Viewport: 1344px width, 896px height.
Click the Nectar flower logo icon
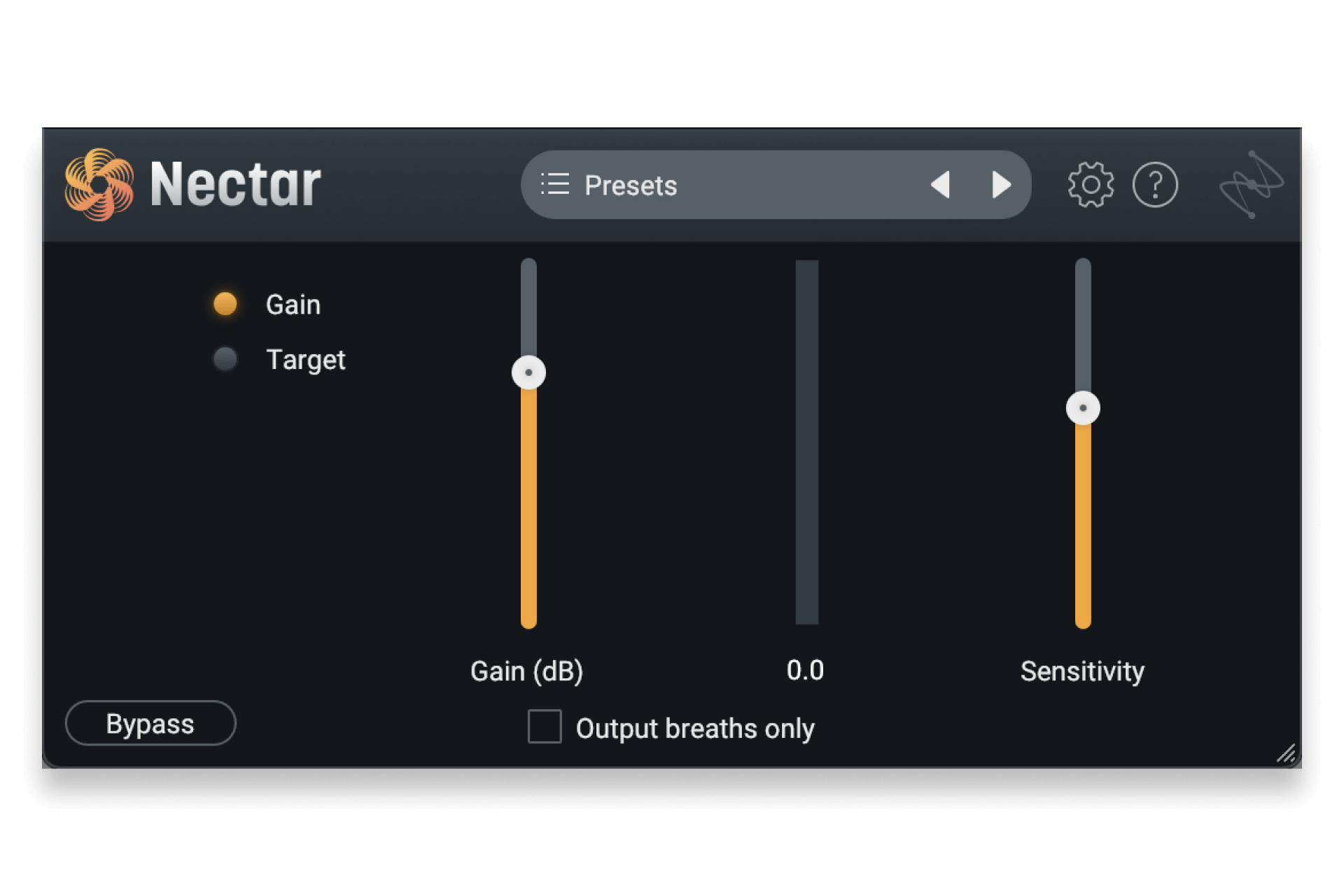tap(99, 184)
